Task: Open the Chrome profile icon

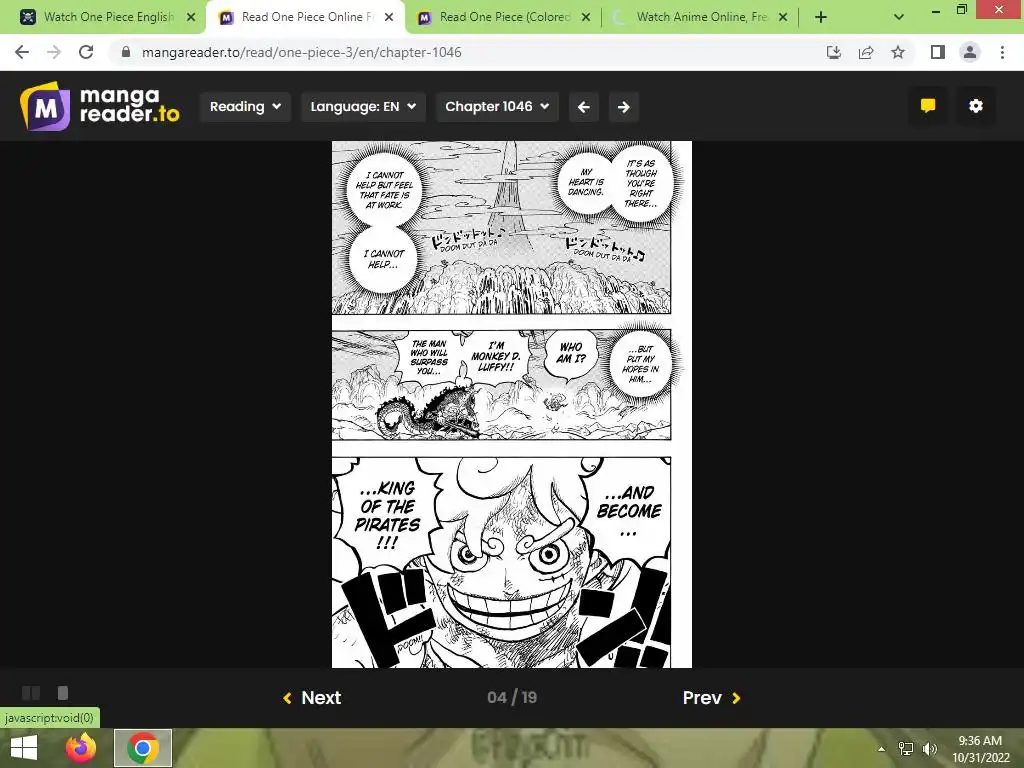Action: [x=970, y=52]
